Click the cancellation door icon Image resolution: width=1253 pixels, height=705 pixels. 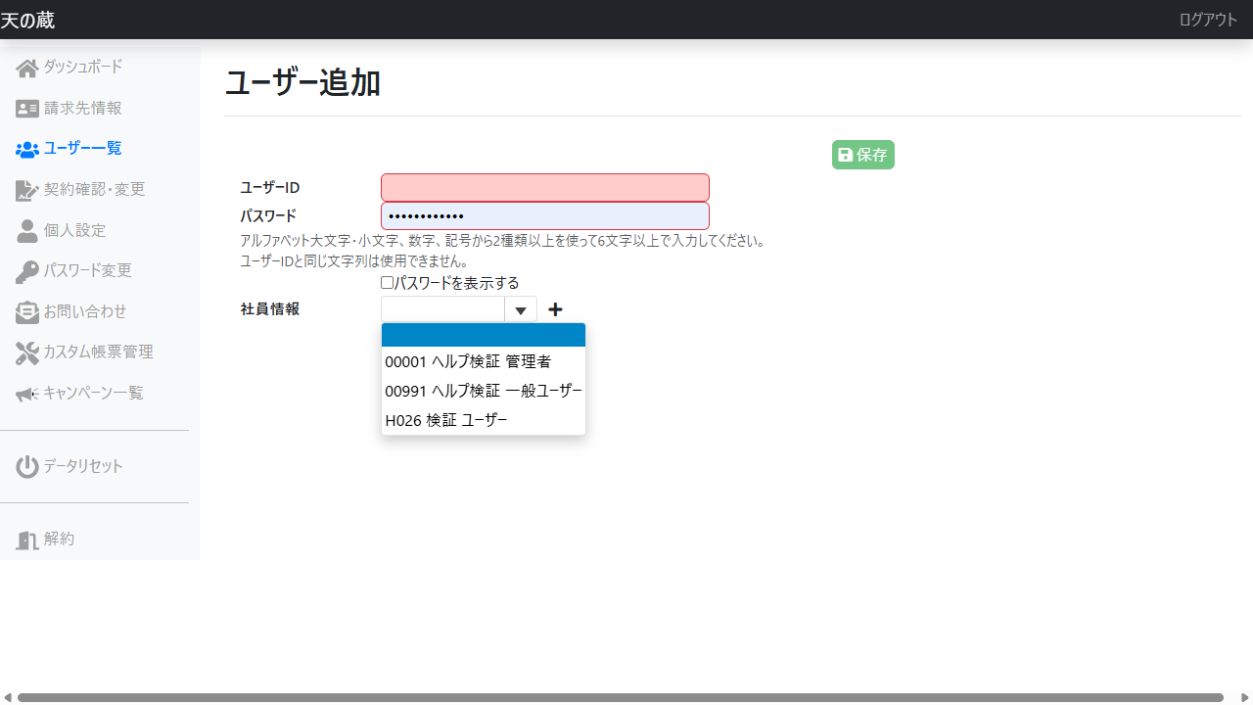coord(27,540)
